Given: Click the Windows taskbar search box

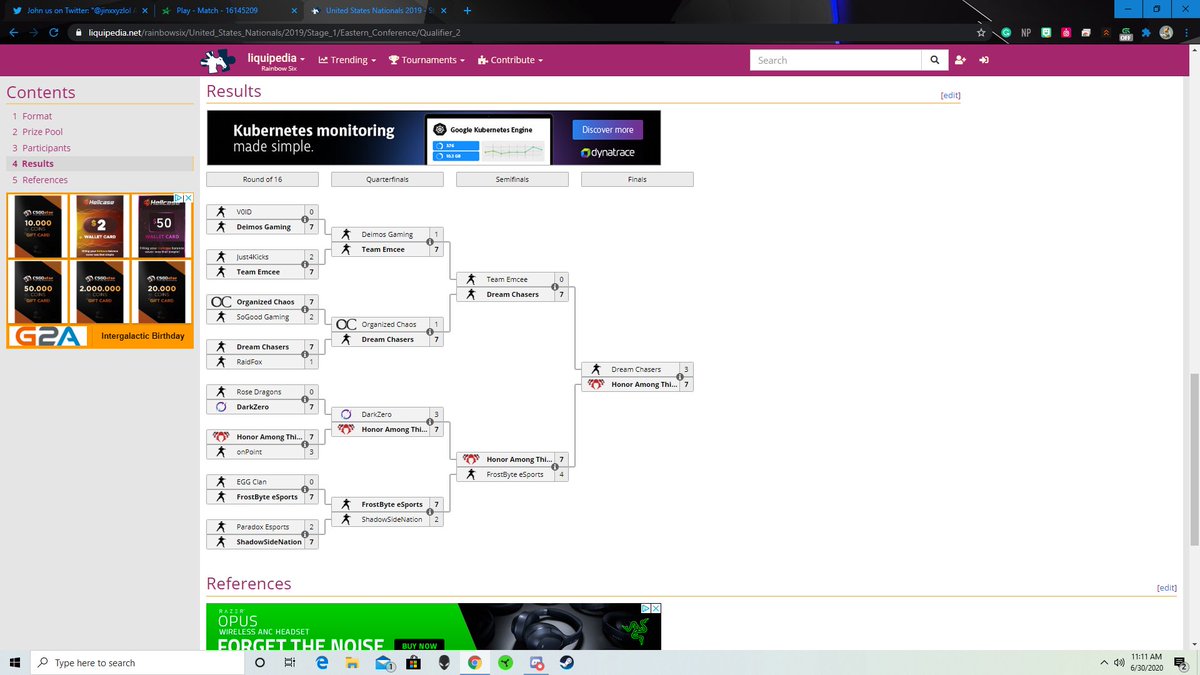Looking at the screenshot, I should [x=135, y=663].
